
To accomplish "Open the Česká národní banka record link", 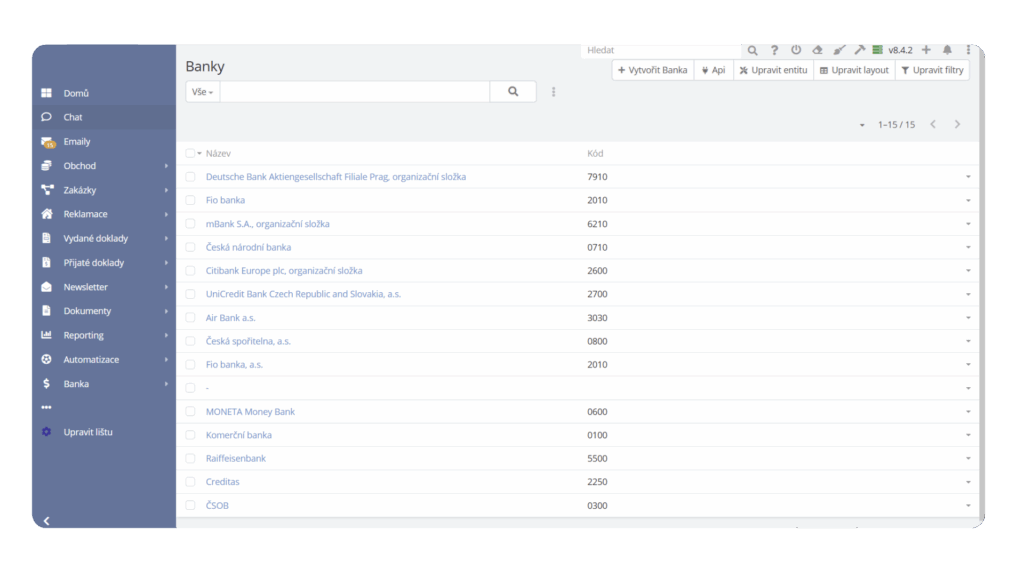I will [248, 247].
